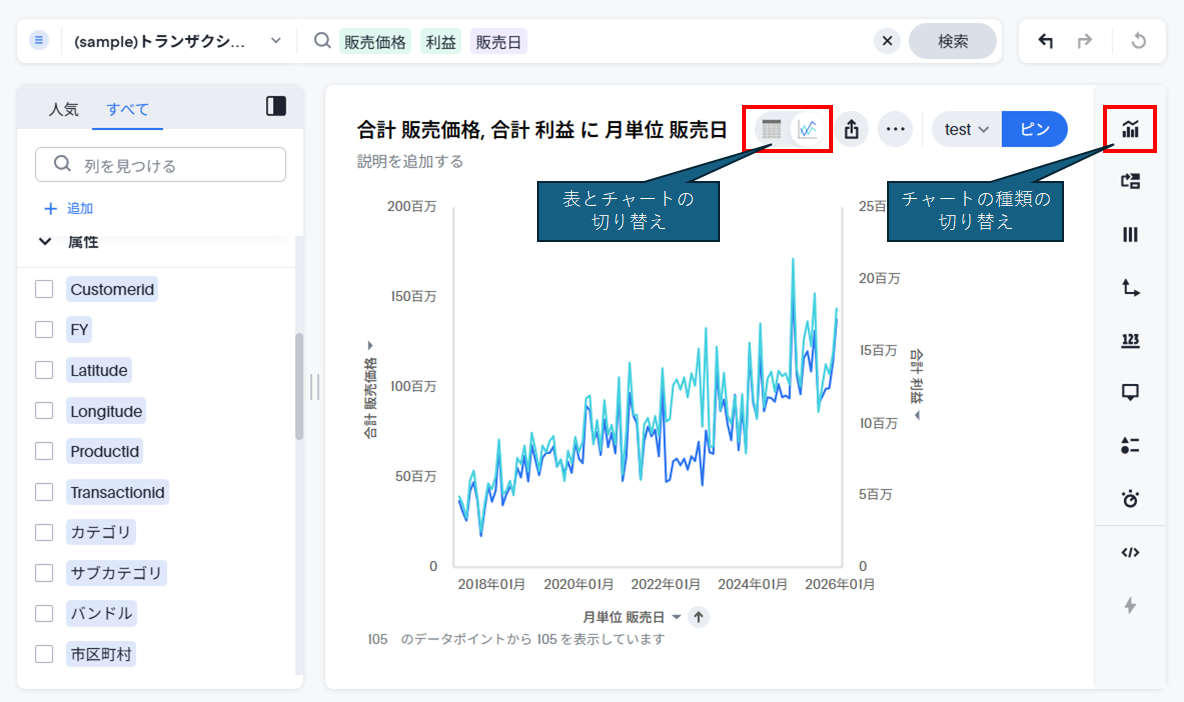The image size is (1184, 702).
Task: Toggle sort ascending arrow for 販売日 axis
Action: 698,617
